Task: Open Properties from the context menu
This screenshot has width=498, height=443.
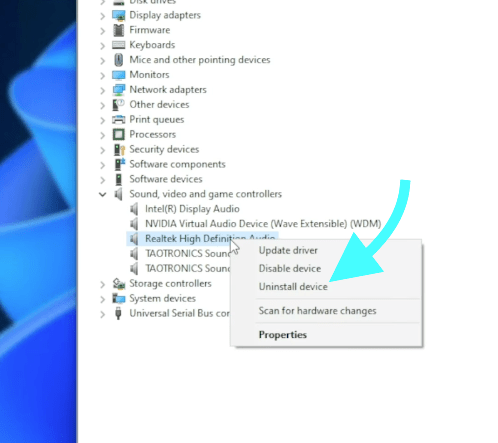Action: 283,335
